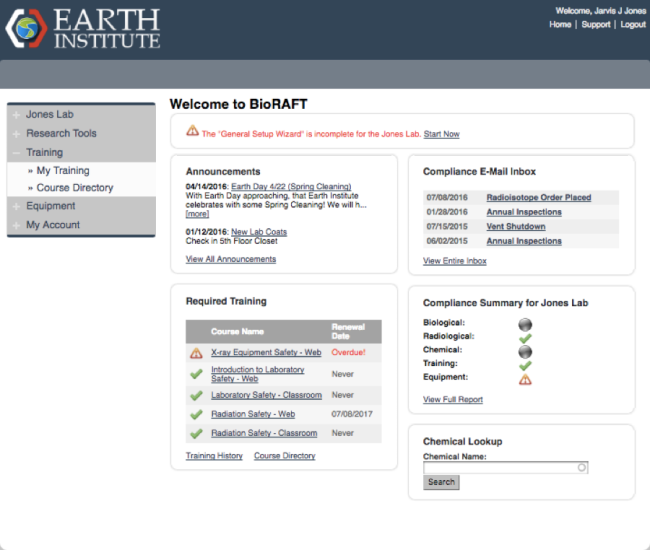Image resolution: width=650 pixels, height=550 pixels.
Task: Click green checkmark beside Radiation Safety - Web
Action: coord(196,414)
